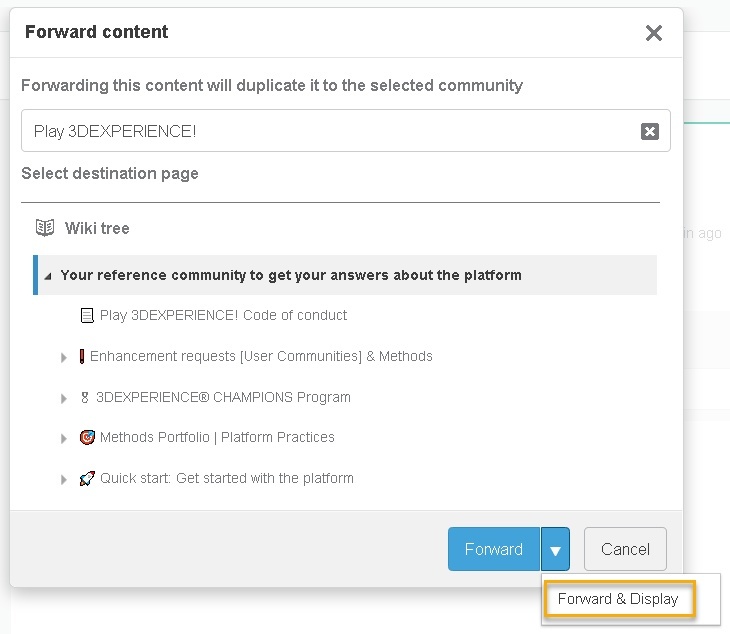
Task: Cancel the forward operation
Action: 625,549
